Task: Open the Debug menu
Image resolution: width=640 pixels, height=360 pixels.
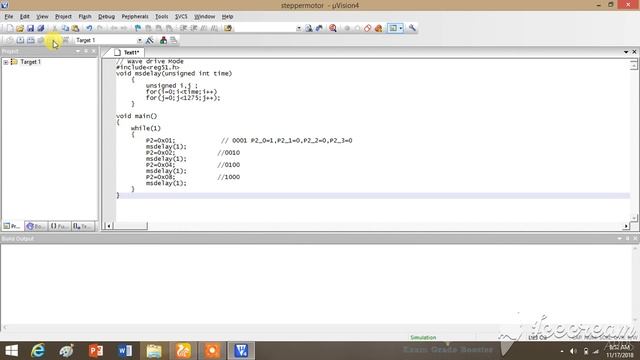Action: 106,17
